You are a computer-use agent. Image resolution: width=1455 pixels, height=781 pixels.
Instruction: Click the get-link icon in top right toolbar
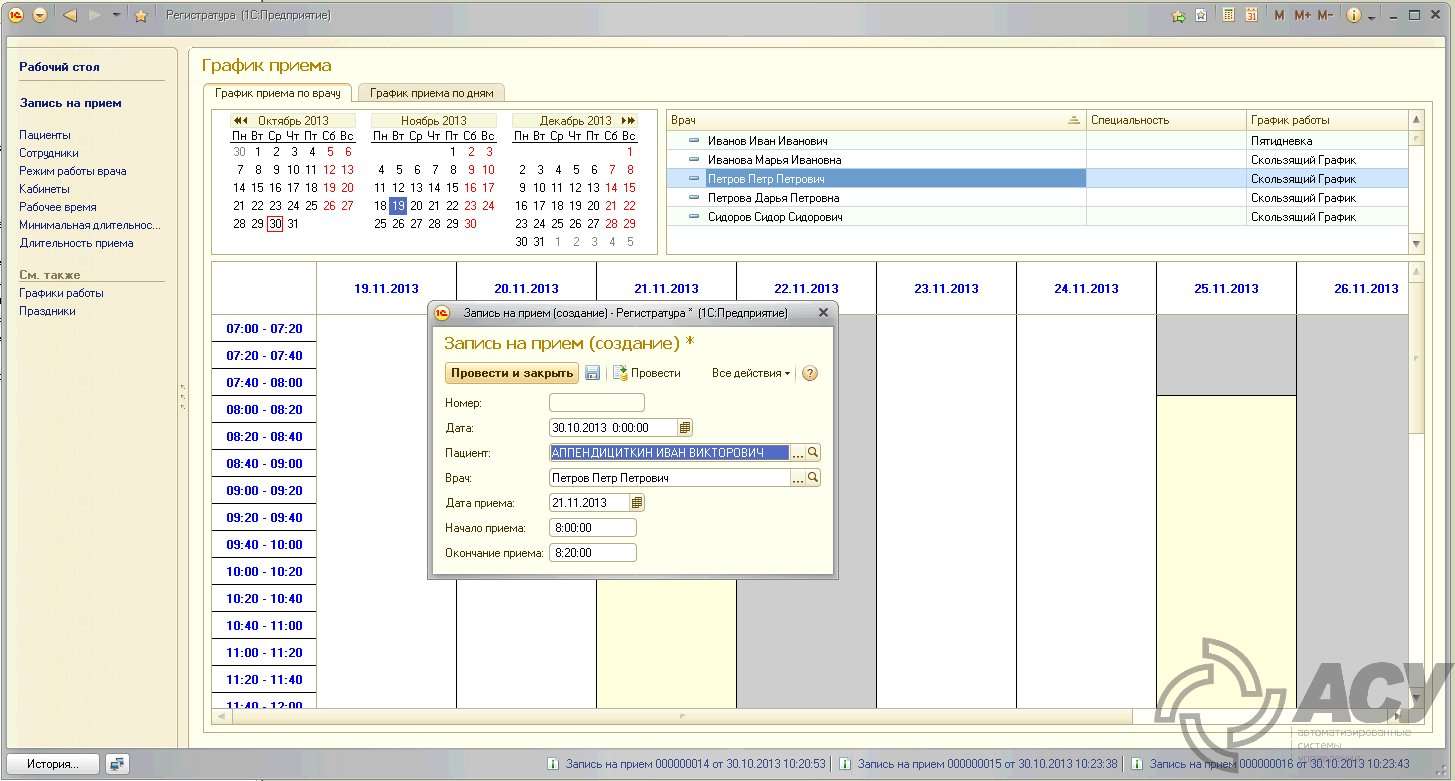click(x=1178, y=15)
